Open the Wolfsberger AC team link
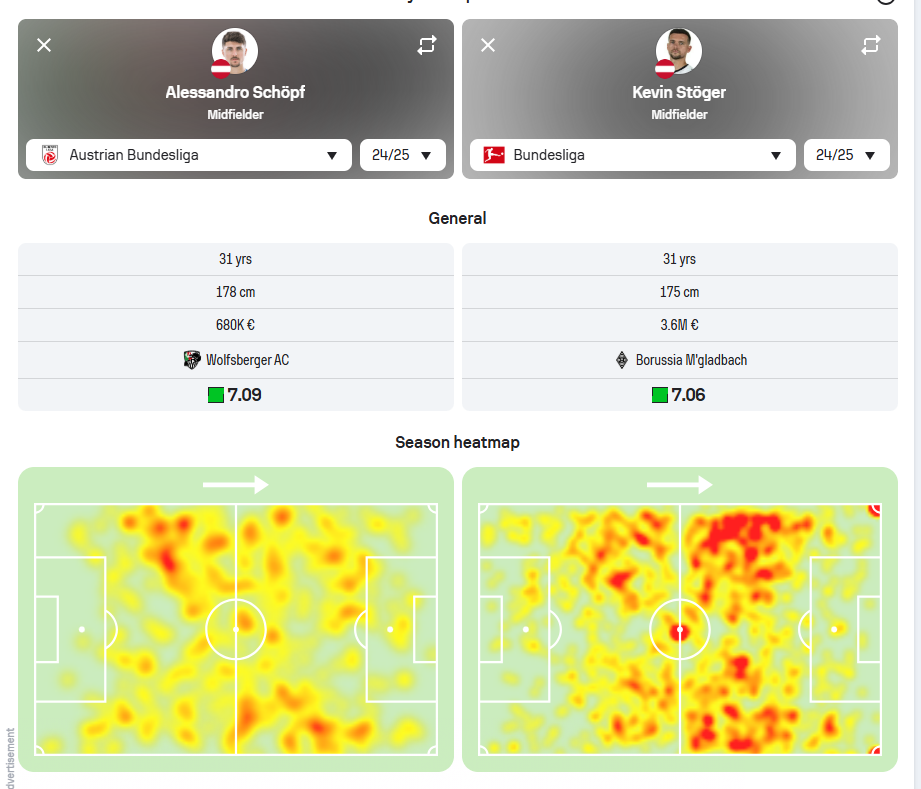The width and height of the screenshot is (921, 789). point(247,360)
